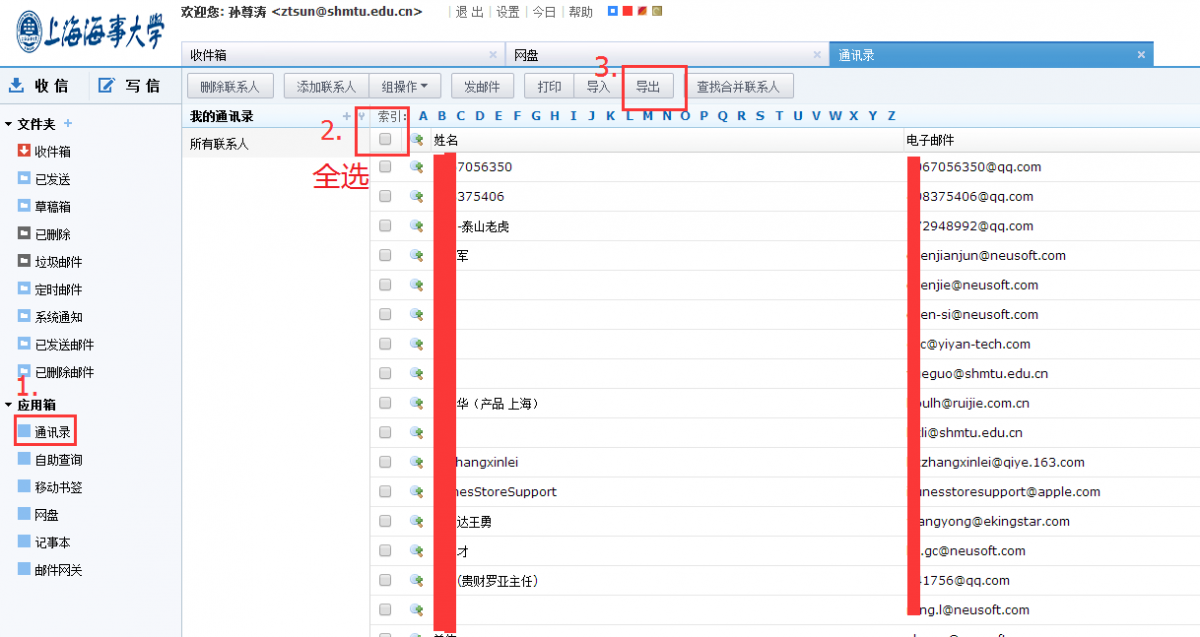This screenshot has width=1200, height=637.
Task: Click the contact icon in the 7056350 row
Action: (x=417, y=167)
